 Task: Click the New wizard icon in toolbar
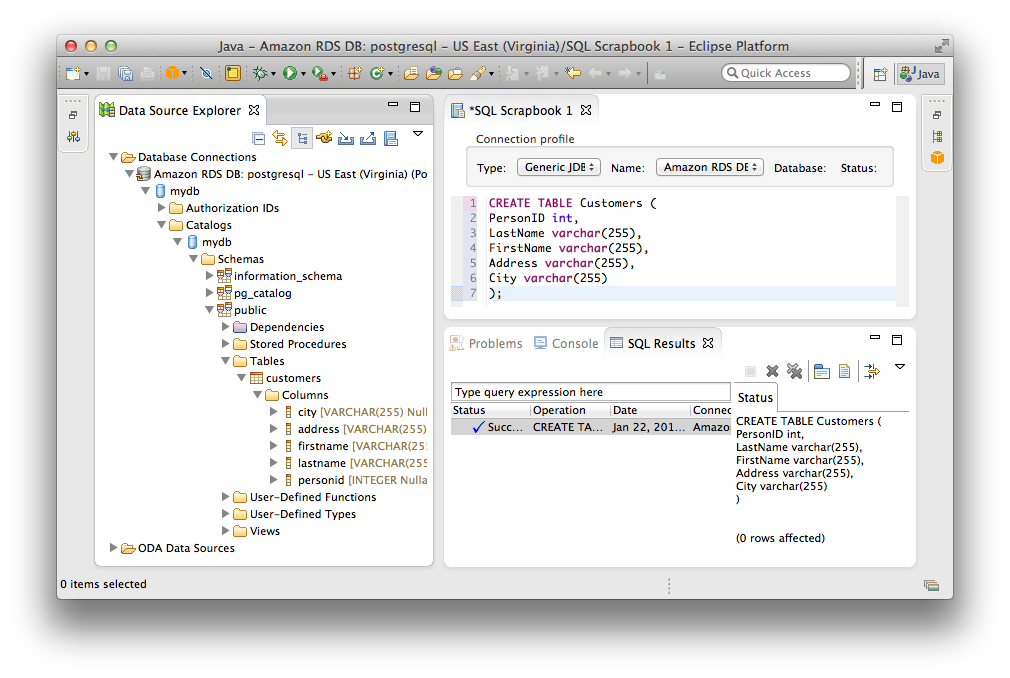coord(73,73)
